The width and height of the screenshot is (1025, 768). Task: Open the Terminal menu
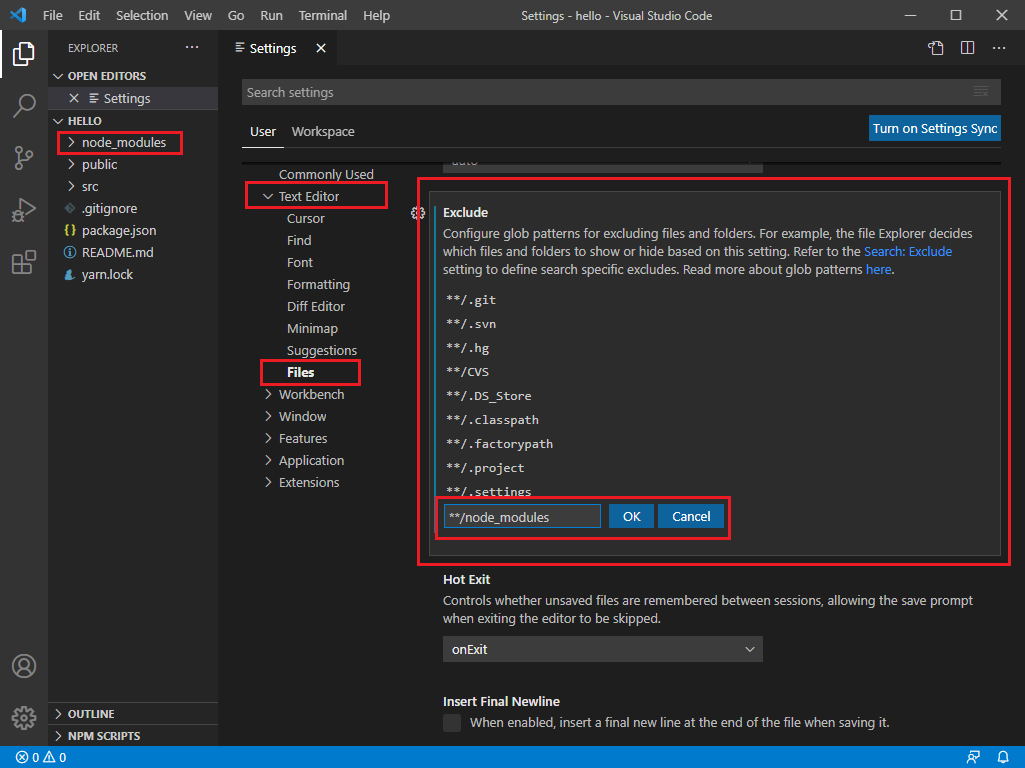pyautogui.click(x=323, y=15)
